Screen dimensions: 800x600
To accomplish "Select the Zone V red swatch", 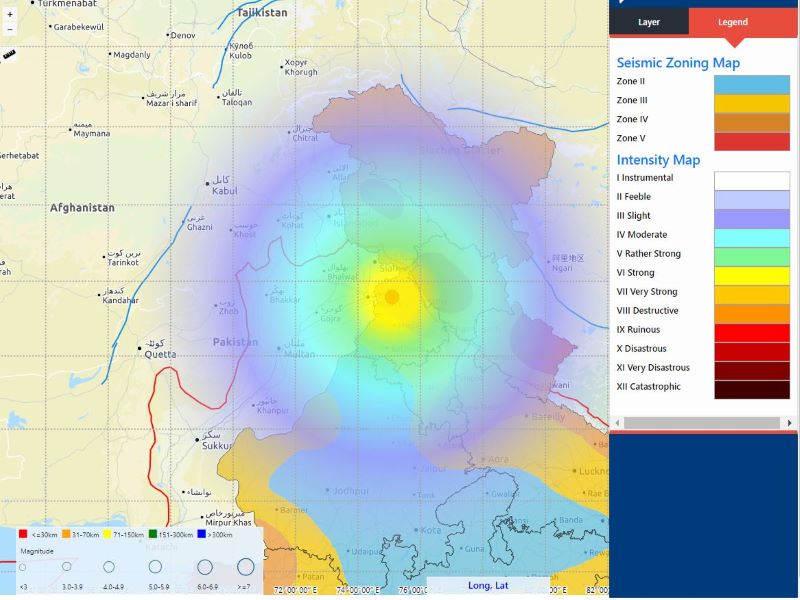I will pyautogui.click(x=751, y=141).
